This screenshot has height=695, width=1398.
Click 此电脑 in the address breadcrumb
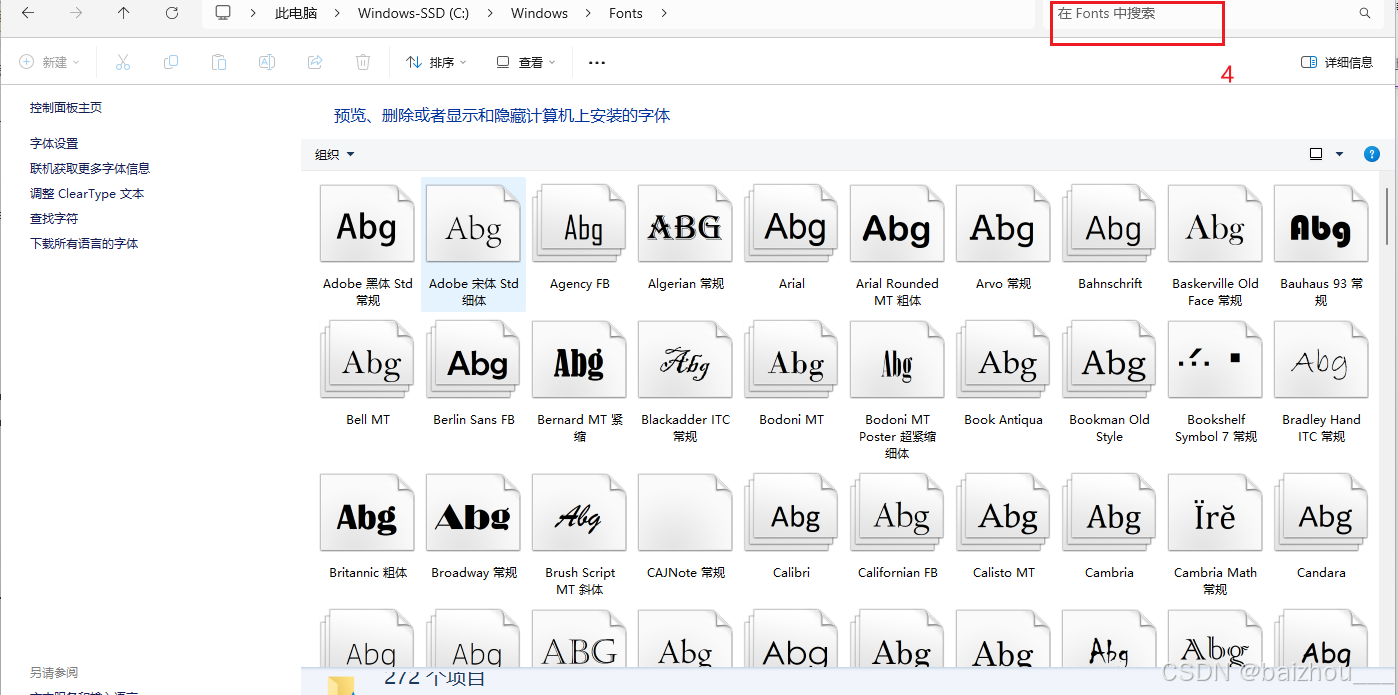coord(296,13)
